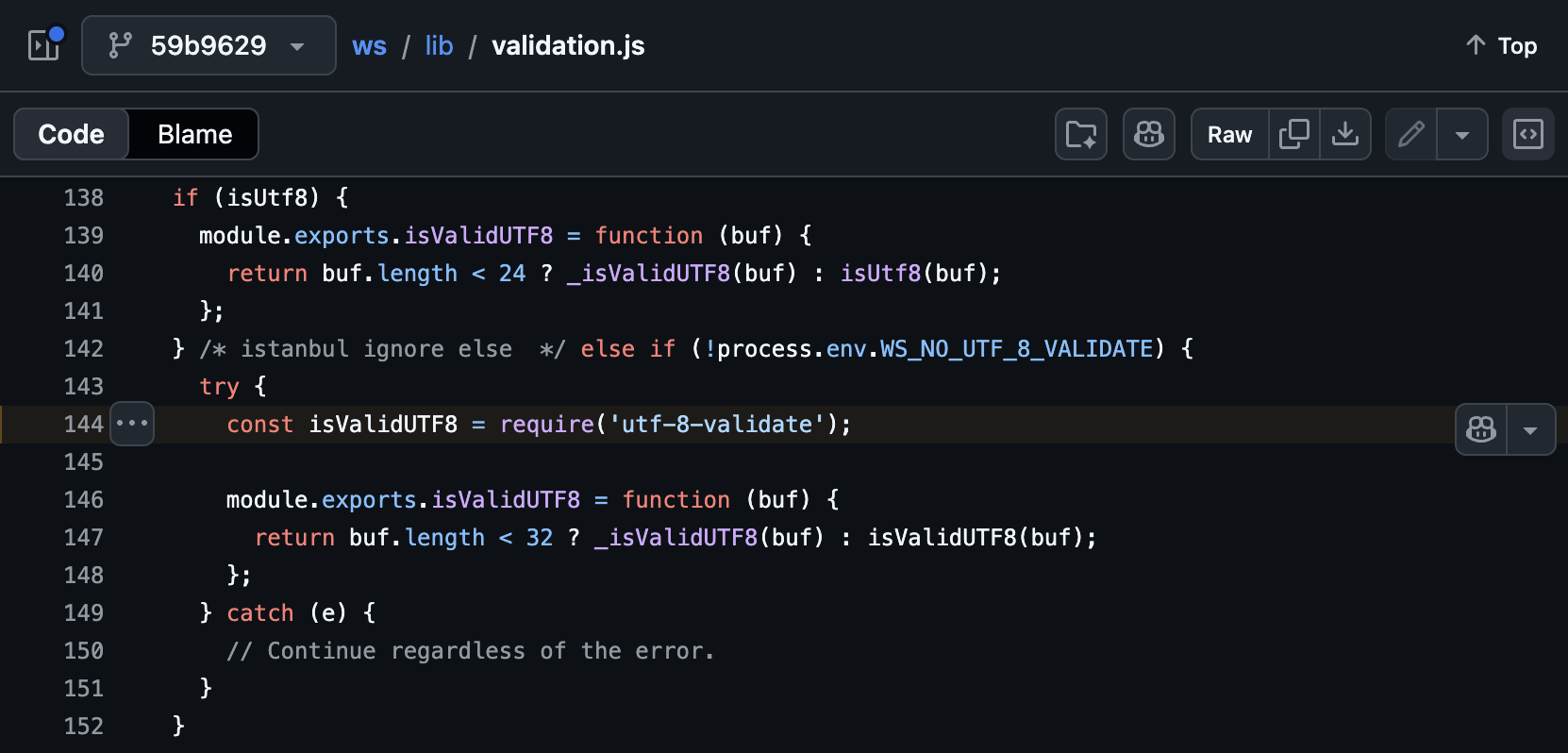
Task: Copy raw file contents icon
Action: coord(1293,134)
